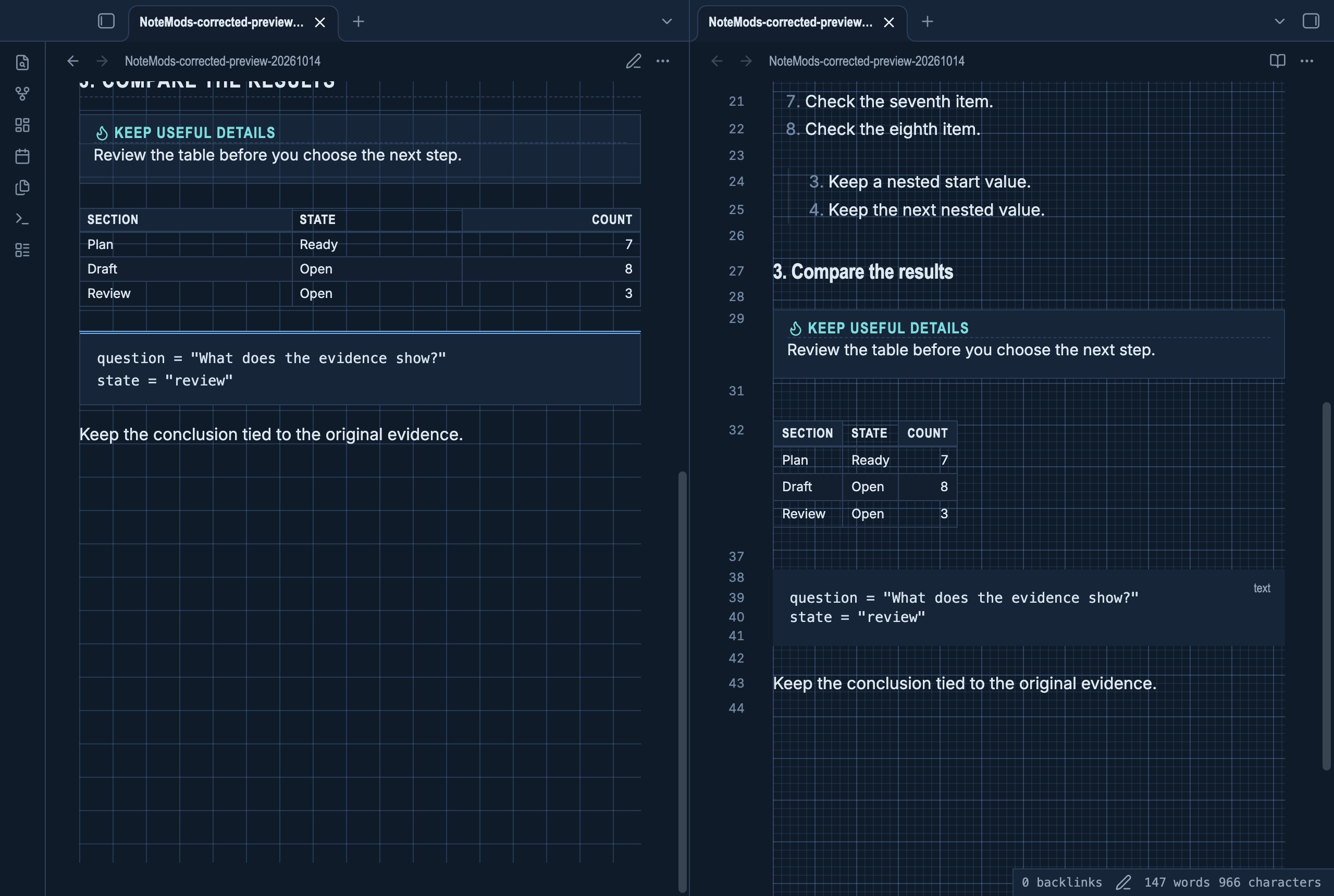Click the 'text' language label on code block
The width and height of the screenshot is (1334, 896).
click(1262, 588)
